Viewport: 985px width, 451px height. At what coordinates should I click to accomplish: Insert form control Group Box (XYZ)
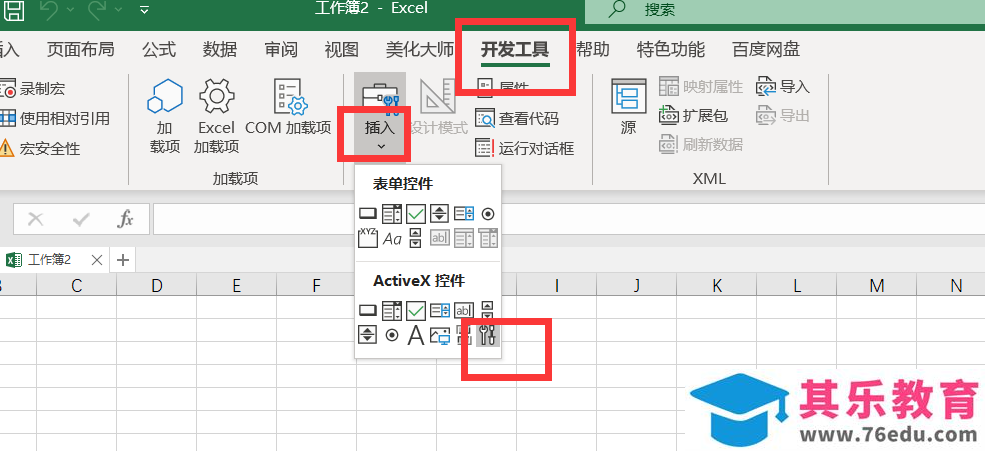[x=367, y=238]
